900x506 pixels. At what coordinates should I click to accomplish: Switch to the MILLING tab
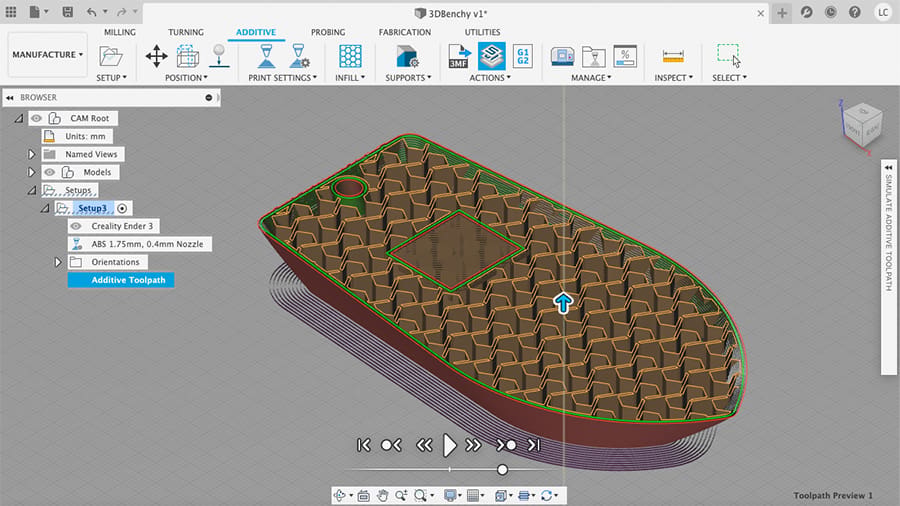coord(119,32)
